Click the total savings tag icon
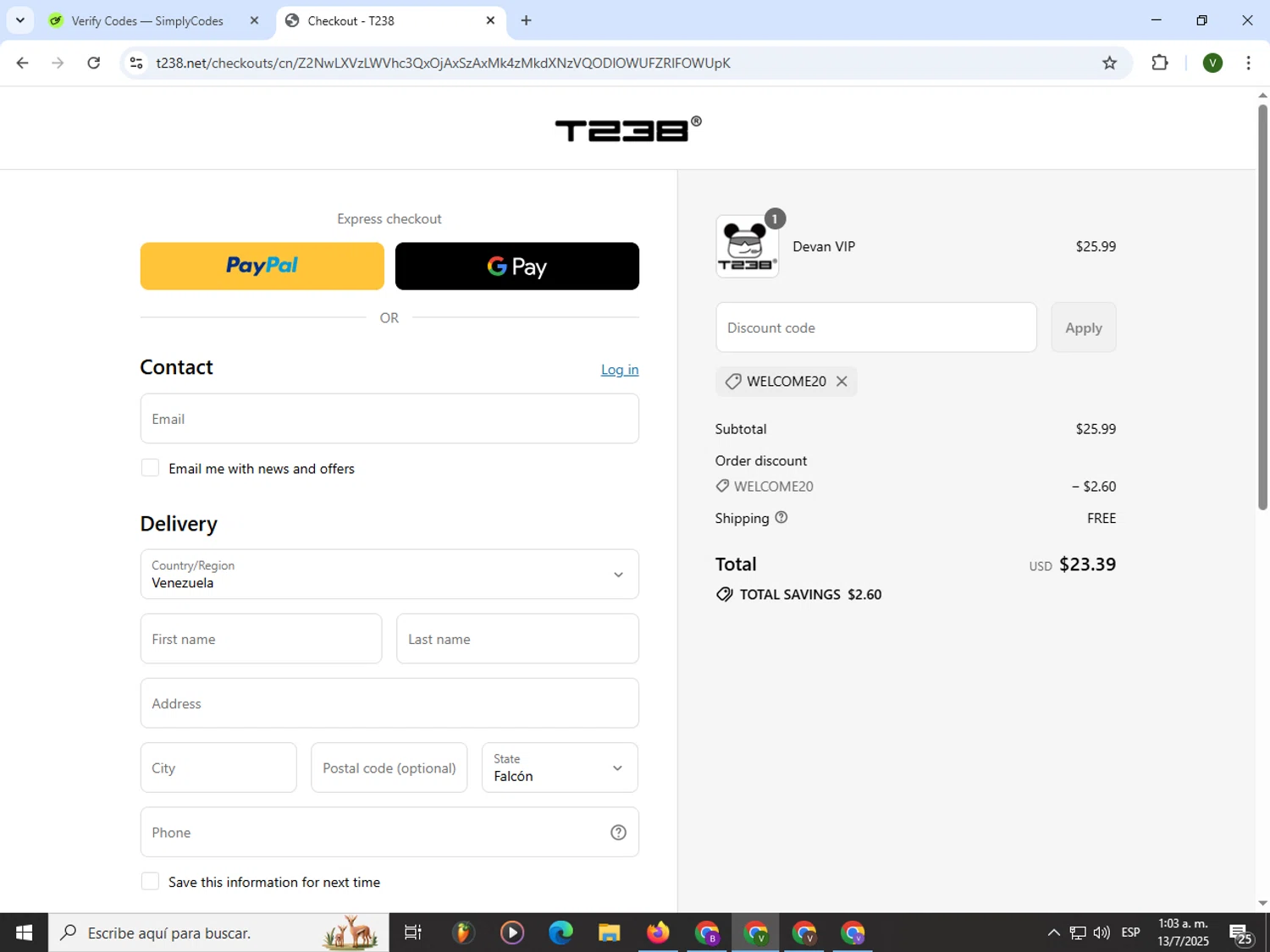1270x952 pixels. click(725, 594)
